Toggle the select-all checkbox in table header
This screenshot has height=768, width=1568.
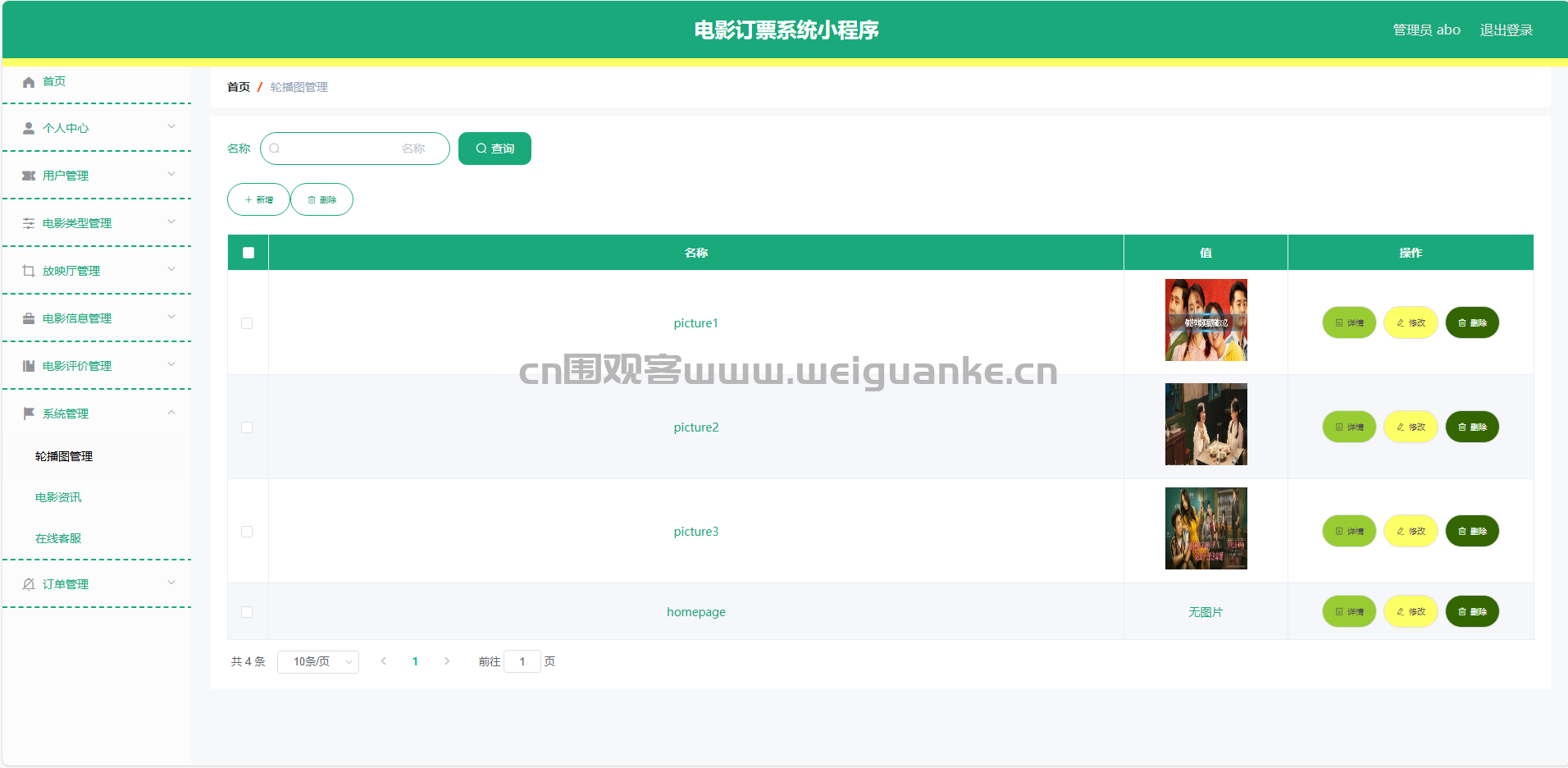(248, 253)
